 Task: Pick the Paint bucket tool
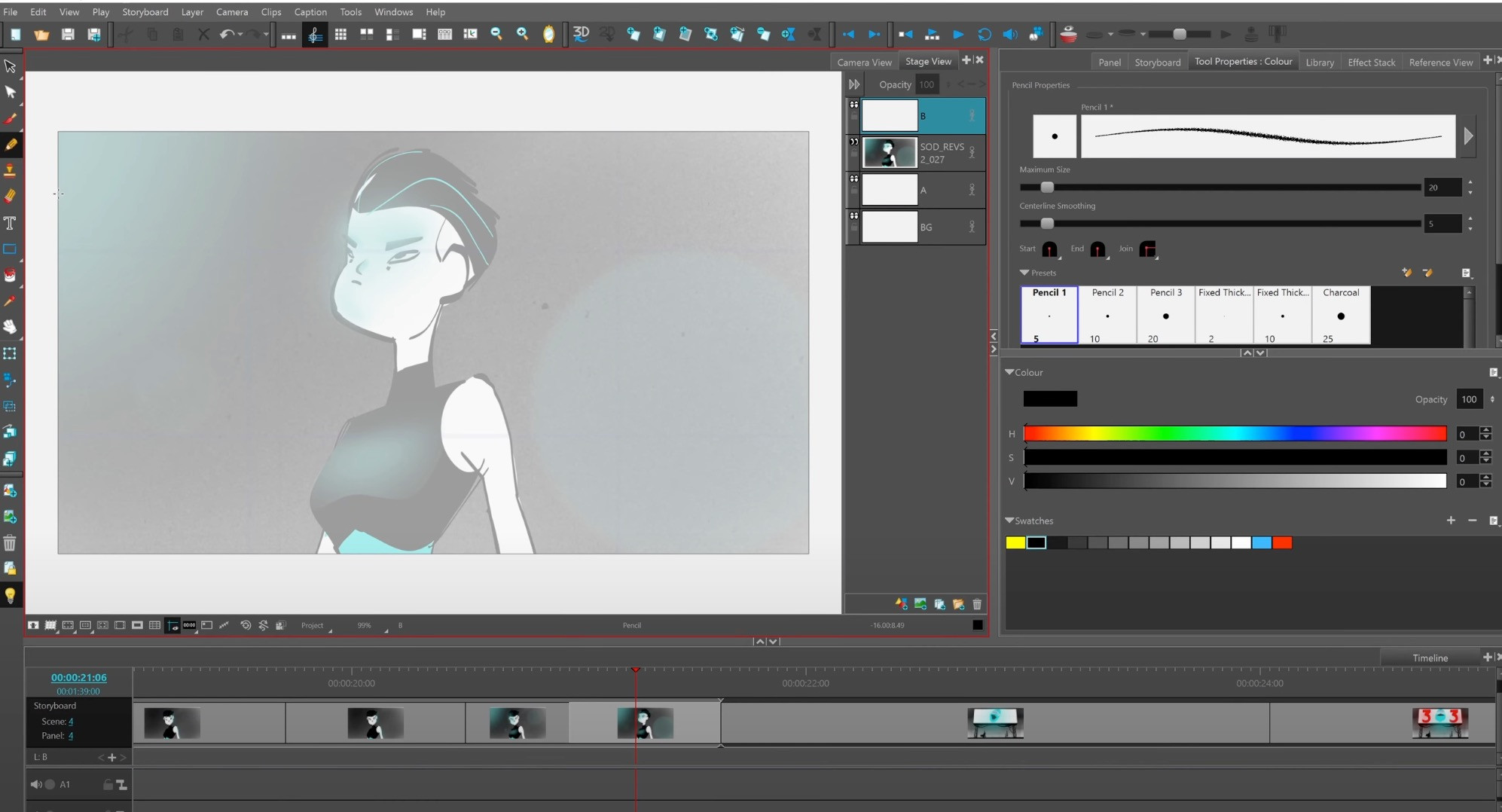pyautogui.click(x=11, y=275)
